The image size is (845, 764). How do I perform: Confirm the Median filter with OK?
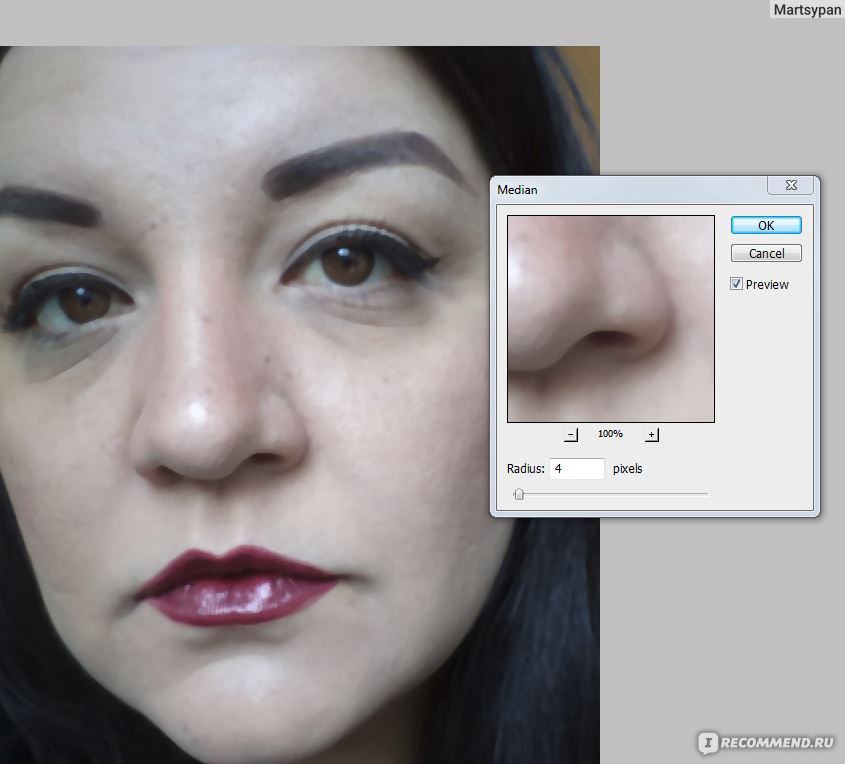point(766,225)
